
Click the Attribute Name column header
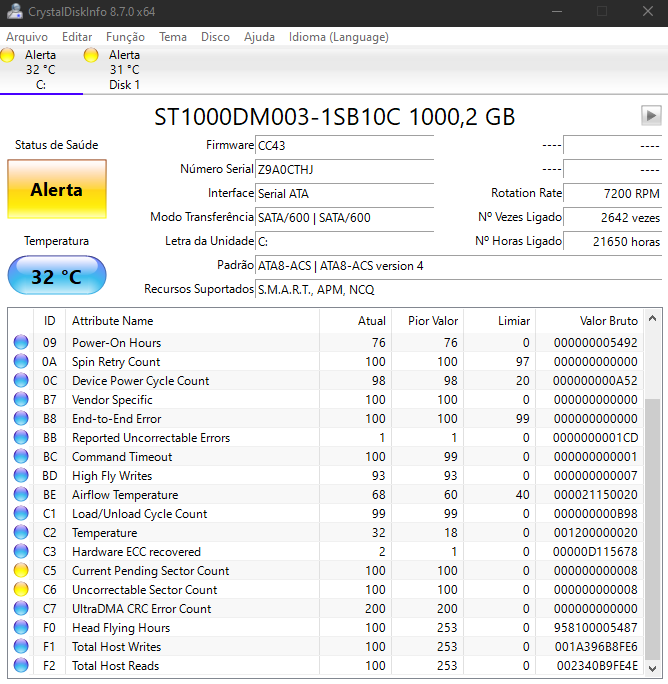pyautogui.click(x=192, y=321)
